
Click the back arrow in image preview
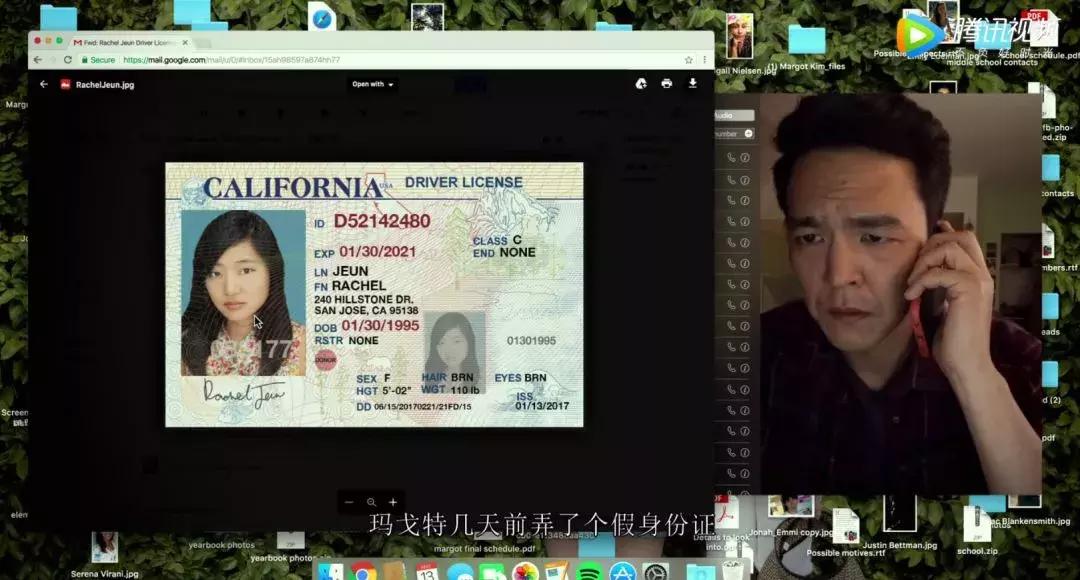click(x=43, y=84)
